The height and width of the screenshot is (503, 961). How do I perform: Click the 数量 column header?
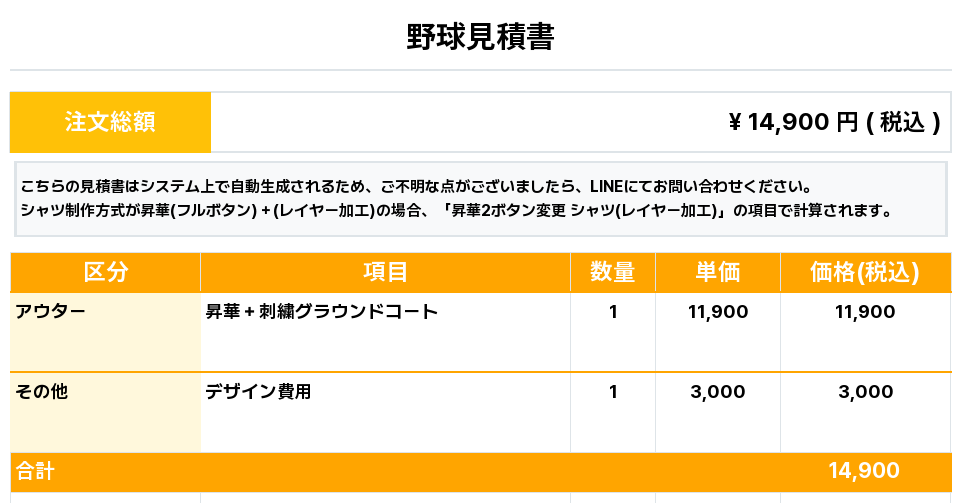(612, 272)
